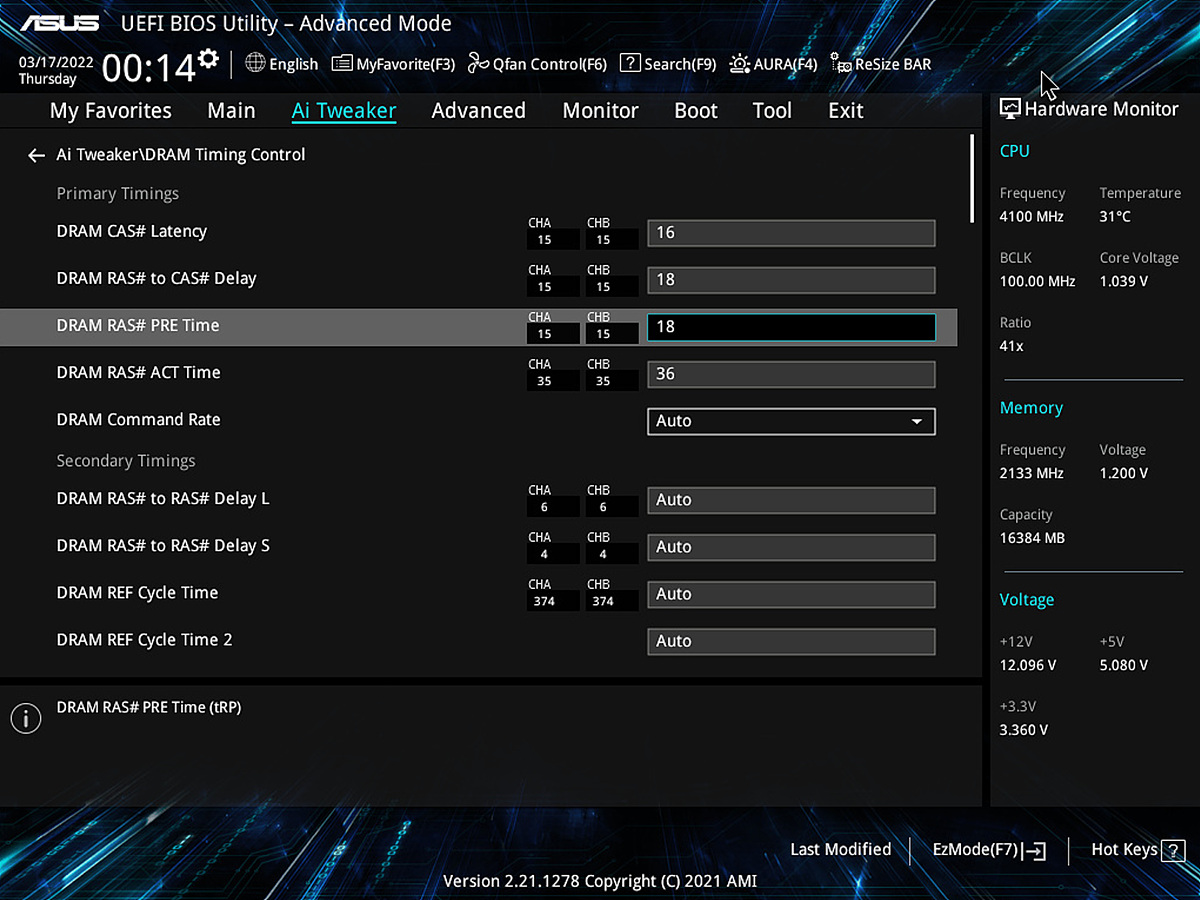Click the Core Voltage 1.039 V reading
The image size is (1200, 900).
(1124, 281)
